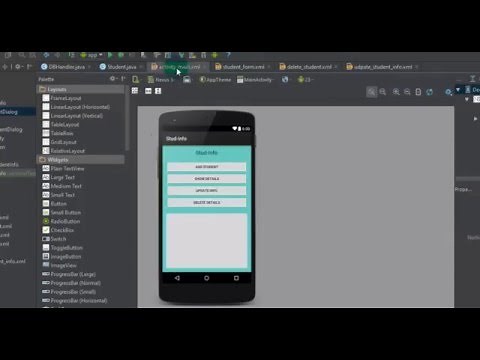
Task: Click SHOW DETAILS button in preview
Action: point(207,179)
